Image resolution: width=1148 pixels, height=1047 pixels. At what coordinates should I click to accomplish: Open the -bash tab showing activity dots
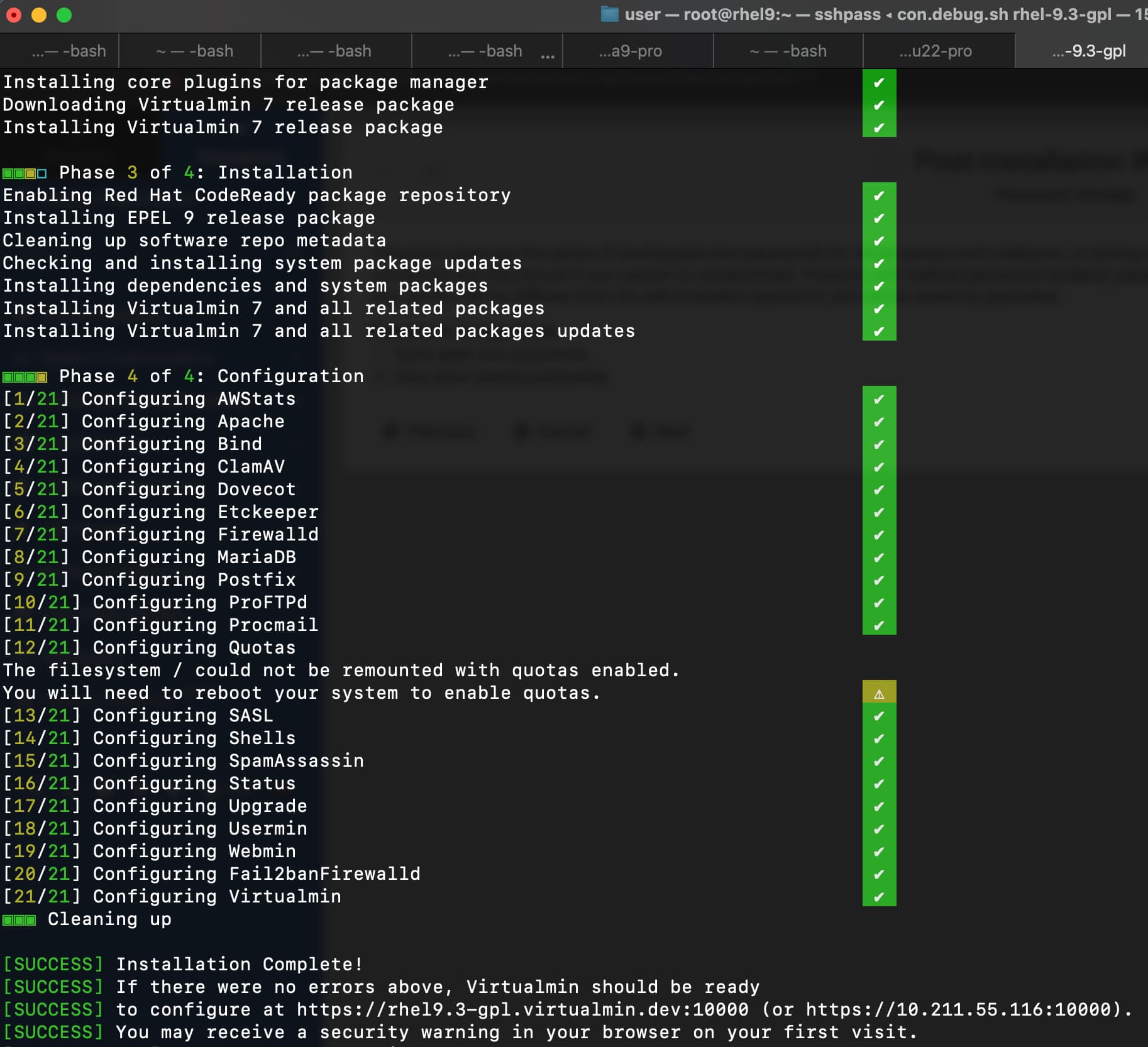tap(487, 51)
